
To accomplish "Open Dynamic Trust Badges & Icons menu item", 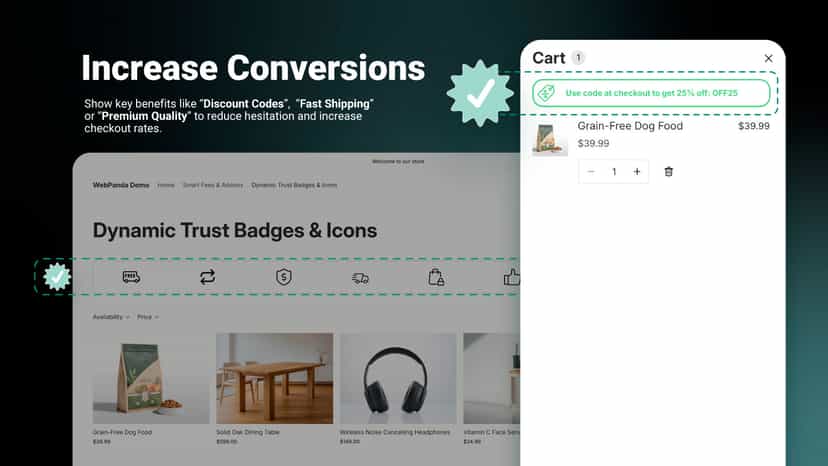I will pyautogui.click(x=294, y=185).
